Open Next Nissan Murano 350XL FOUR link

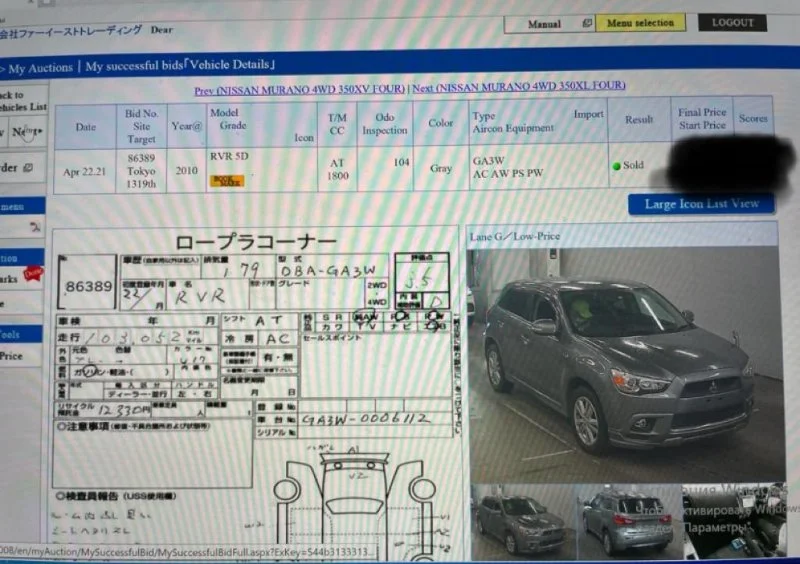tap(518, 86)
